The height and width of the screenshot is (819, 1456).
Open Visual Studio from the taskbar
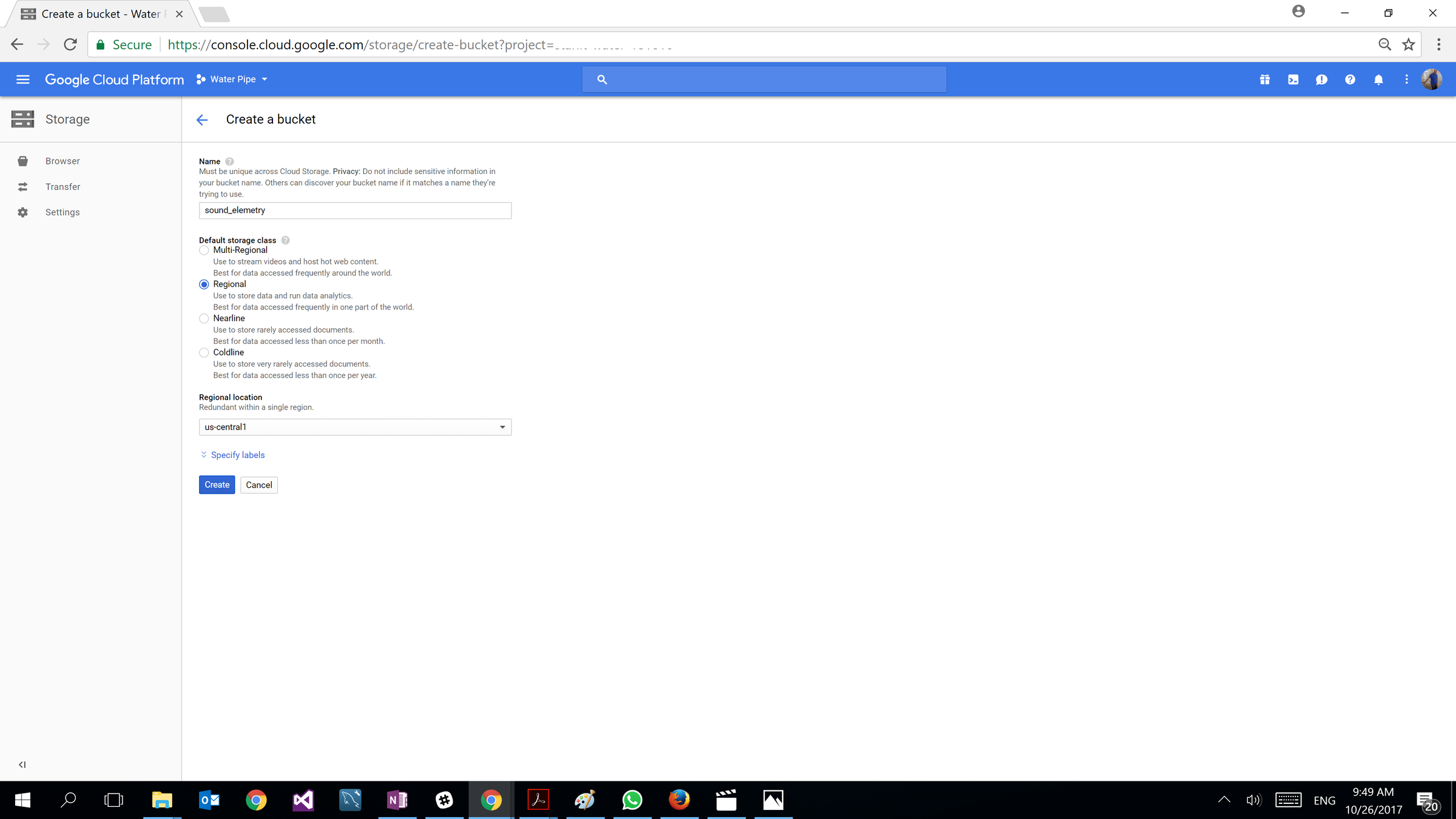[x=303, y=800]
